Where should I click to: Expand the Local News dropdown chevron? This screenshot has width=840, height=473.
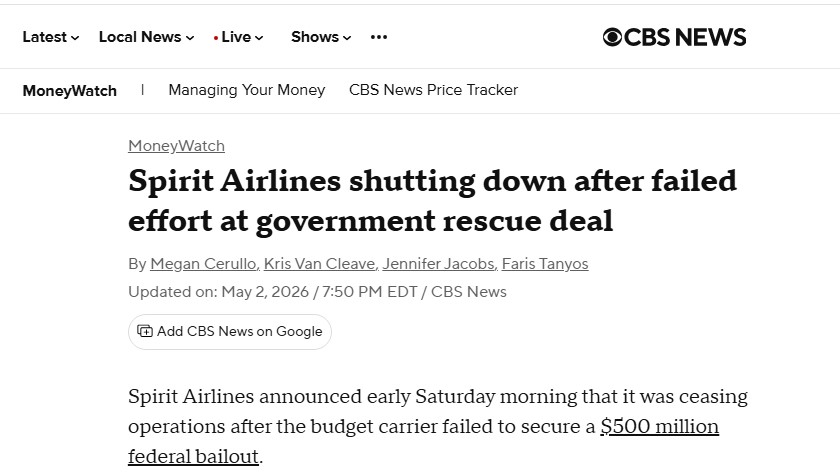click(x=190, y=37)
